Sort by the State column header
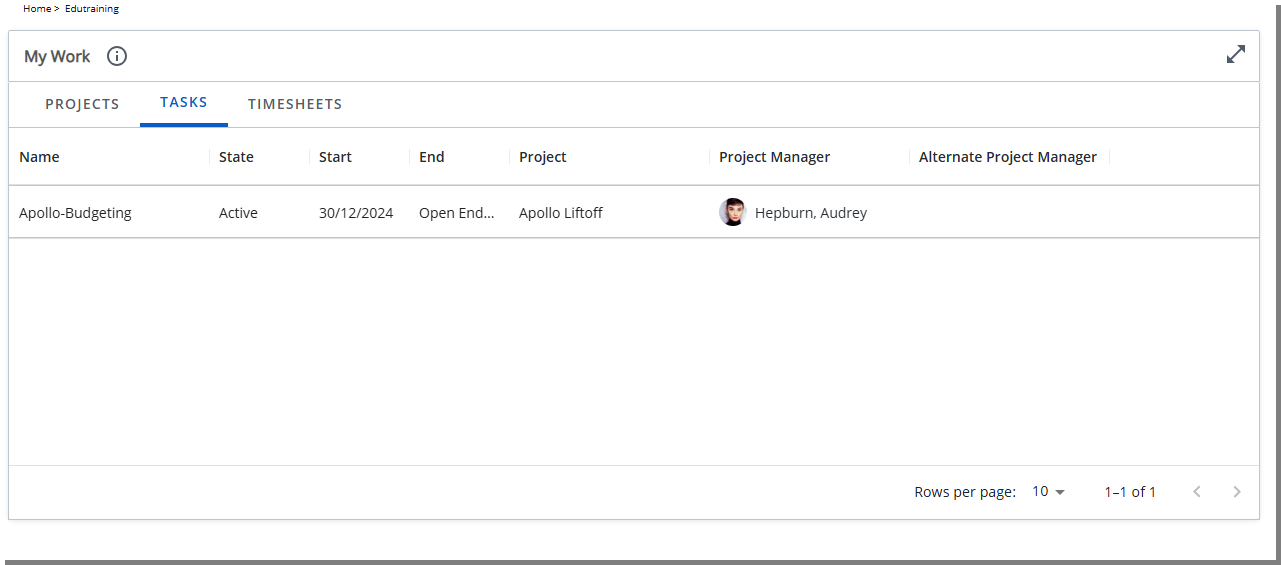Viewport: 1281px width, 565px height. (236, 157)
